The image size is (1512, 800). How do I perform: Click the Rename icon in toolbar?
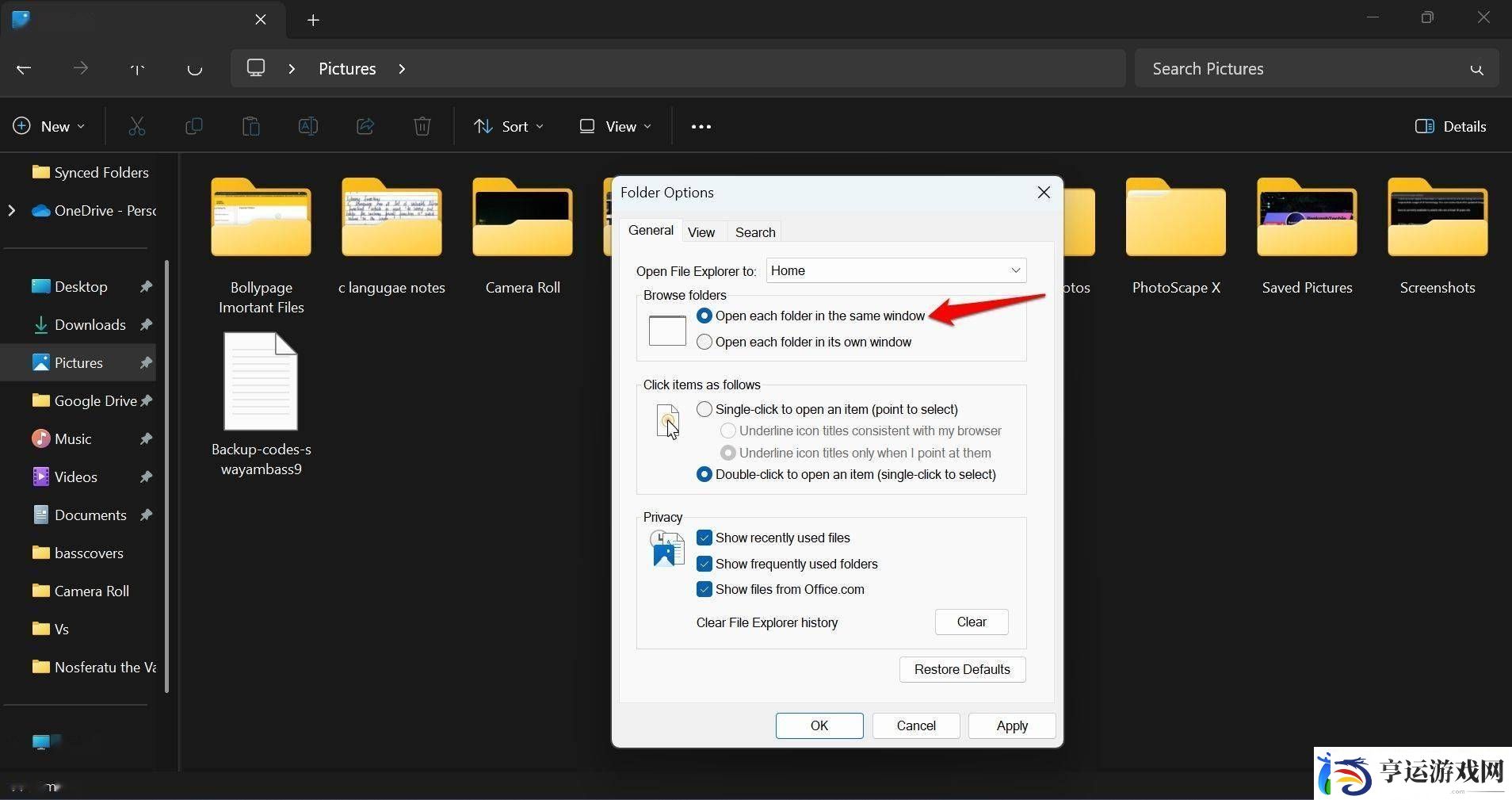[308, 126]
